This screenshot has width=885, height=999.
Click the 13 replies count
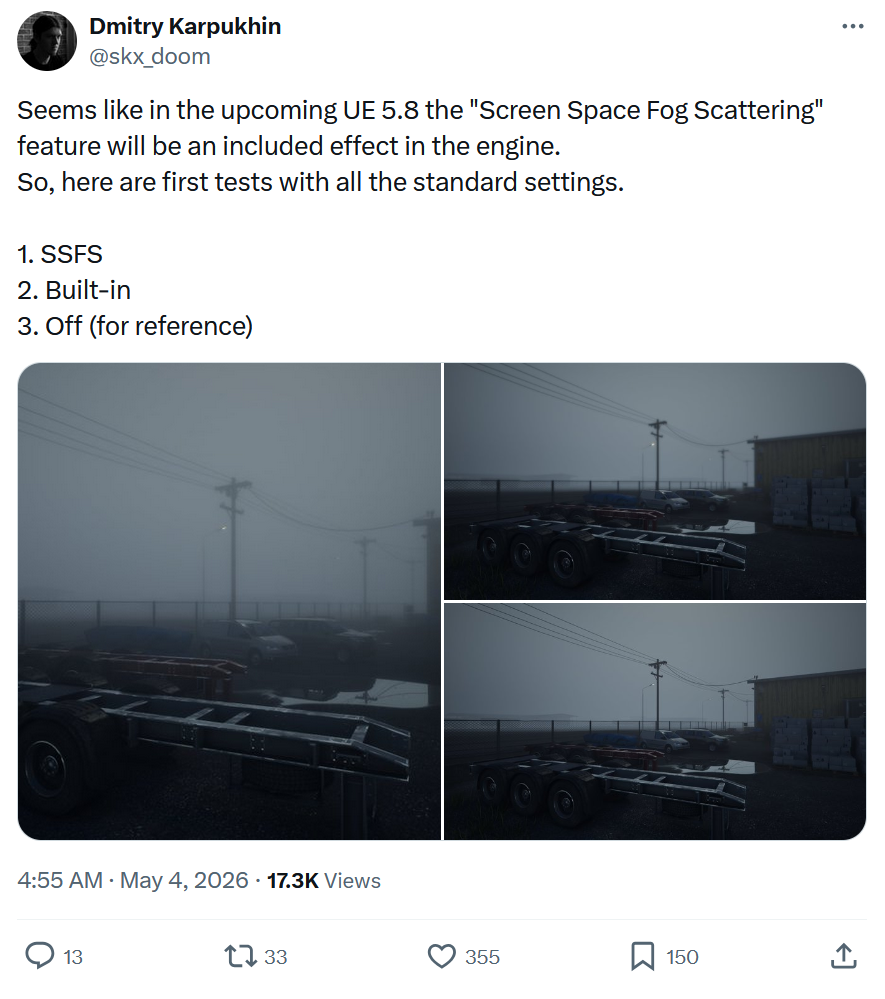(x=73, y=957)
